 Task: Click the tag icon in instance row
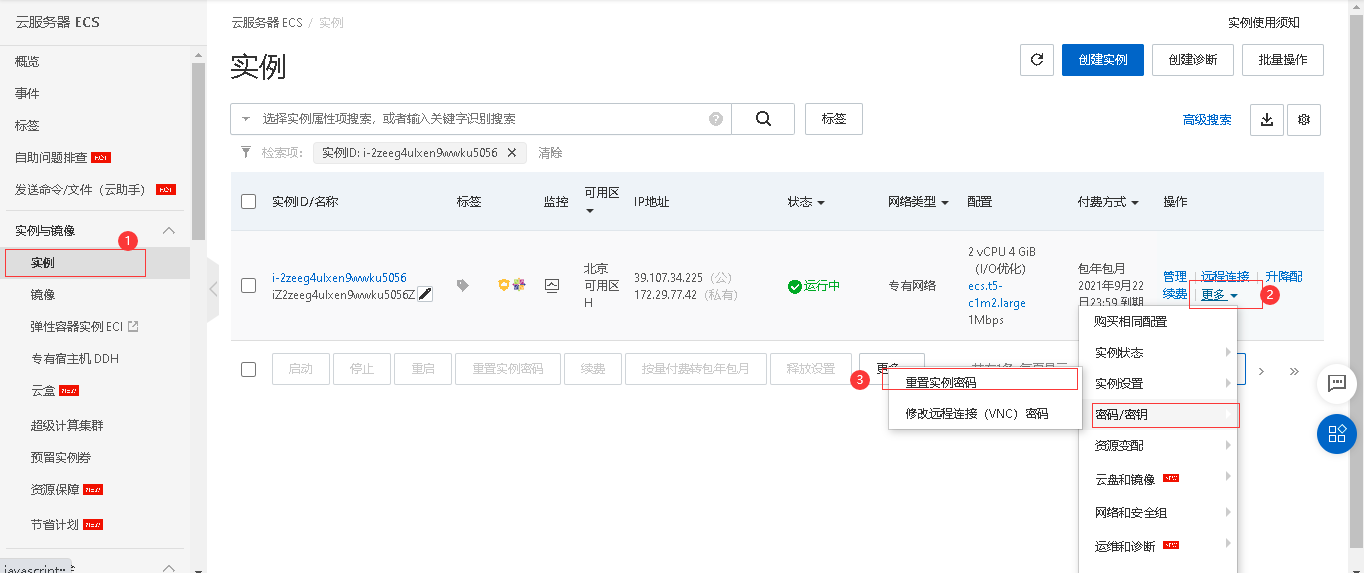pos(462,285)
